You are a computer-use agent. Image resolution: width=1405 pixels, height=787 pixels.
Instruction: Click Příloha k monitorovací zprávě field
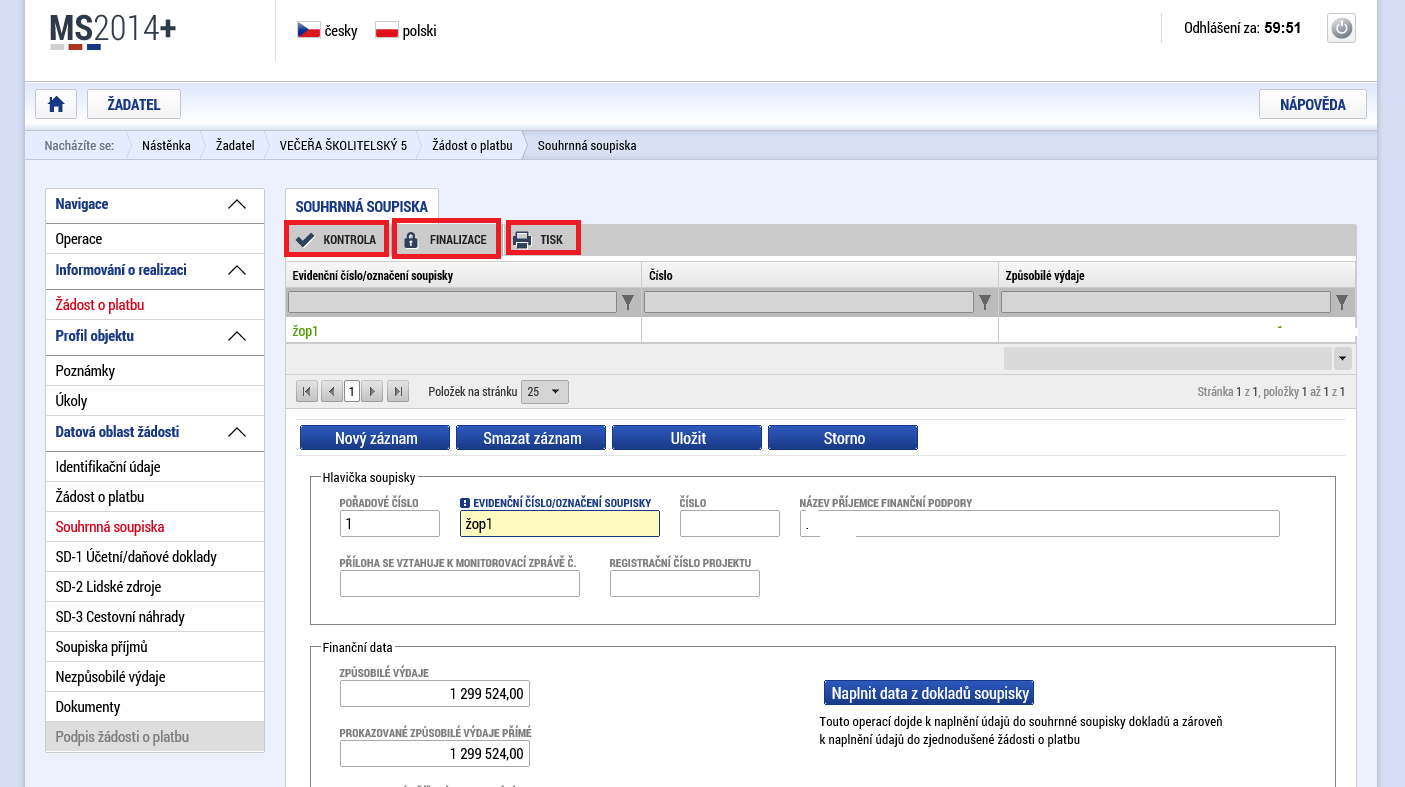click(x=460, y=584)
